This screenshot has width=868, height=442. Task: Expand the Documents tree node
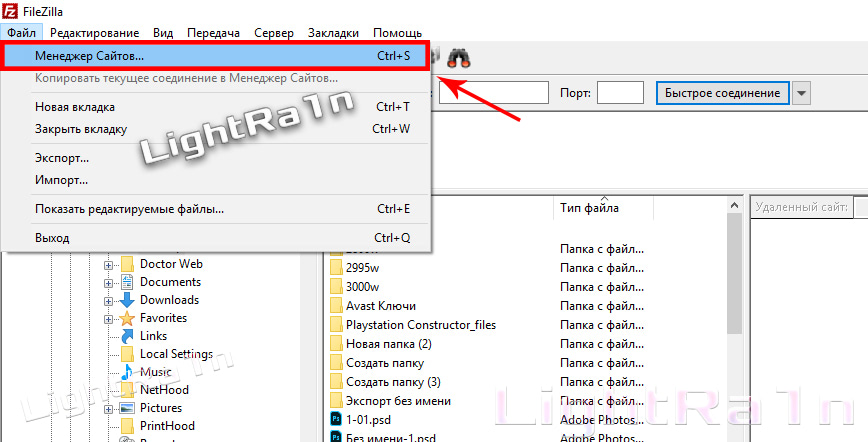click(x=108, y=283)
